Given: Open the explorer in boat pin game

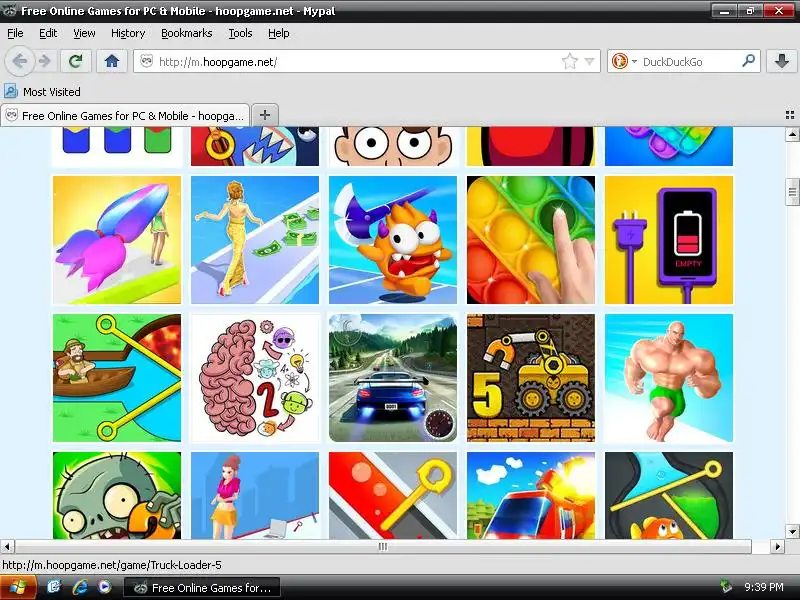Looking at the screenshot, I should point(117,378).
